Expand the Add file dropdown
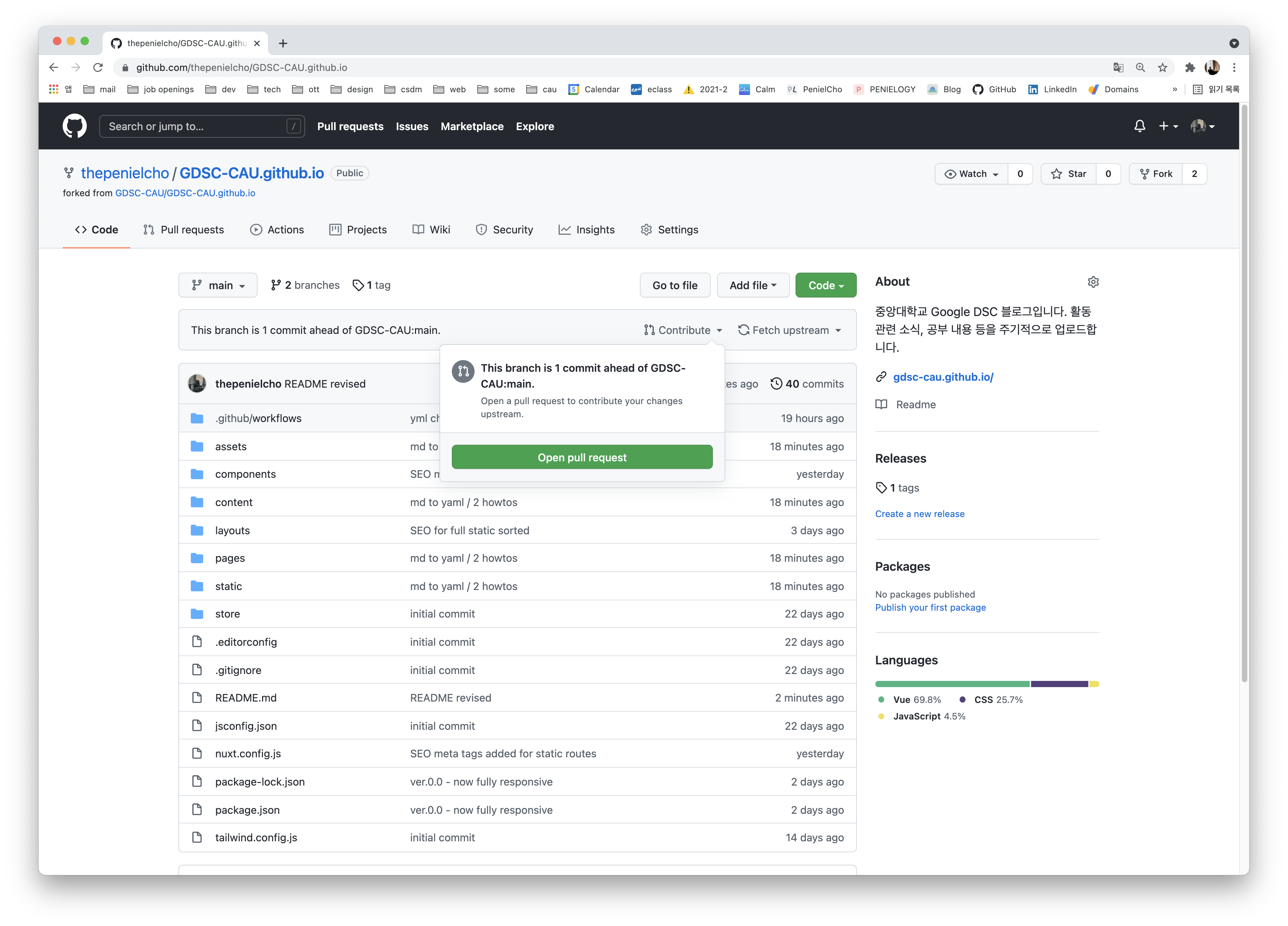The image size is (1288, 926). point(753,285)
